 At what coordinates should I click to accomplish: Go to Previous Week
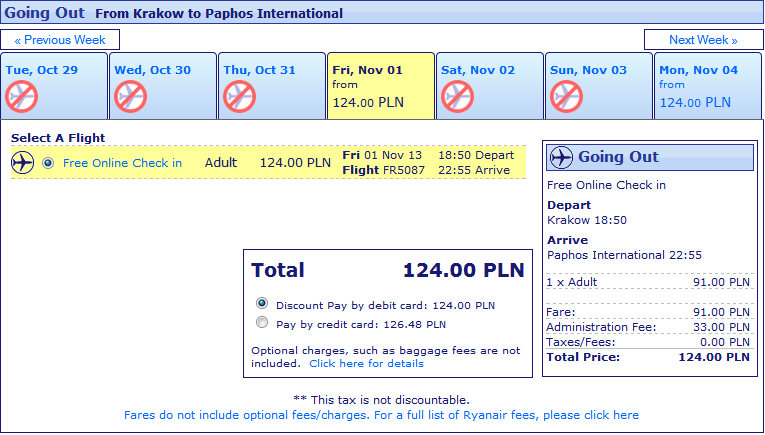pyautogui.click(x=60, y=40)
